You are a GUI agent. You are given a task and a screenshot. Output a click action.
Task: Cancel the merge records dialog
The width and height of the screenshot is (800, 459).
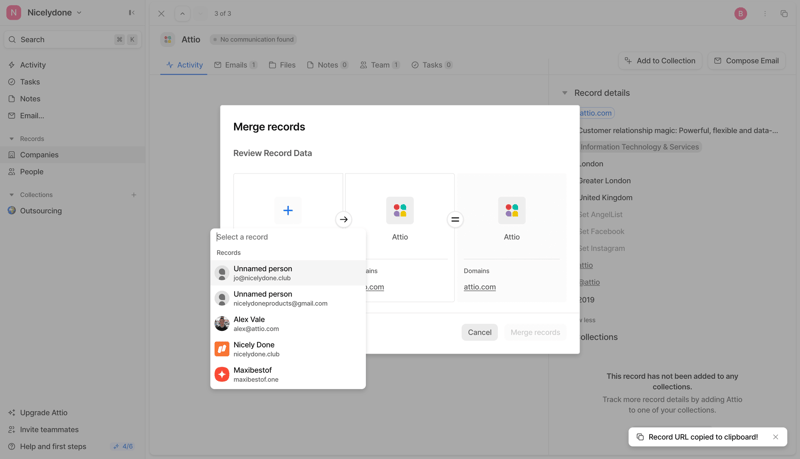(x=480, y=332)
